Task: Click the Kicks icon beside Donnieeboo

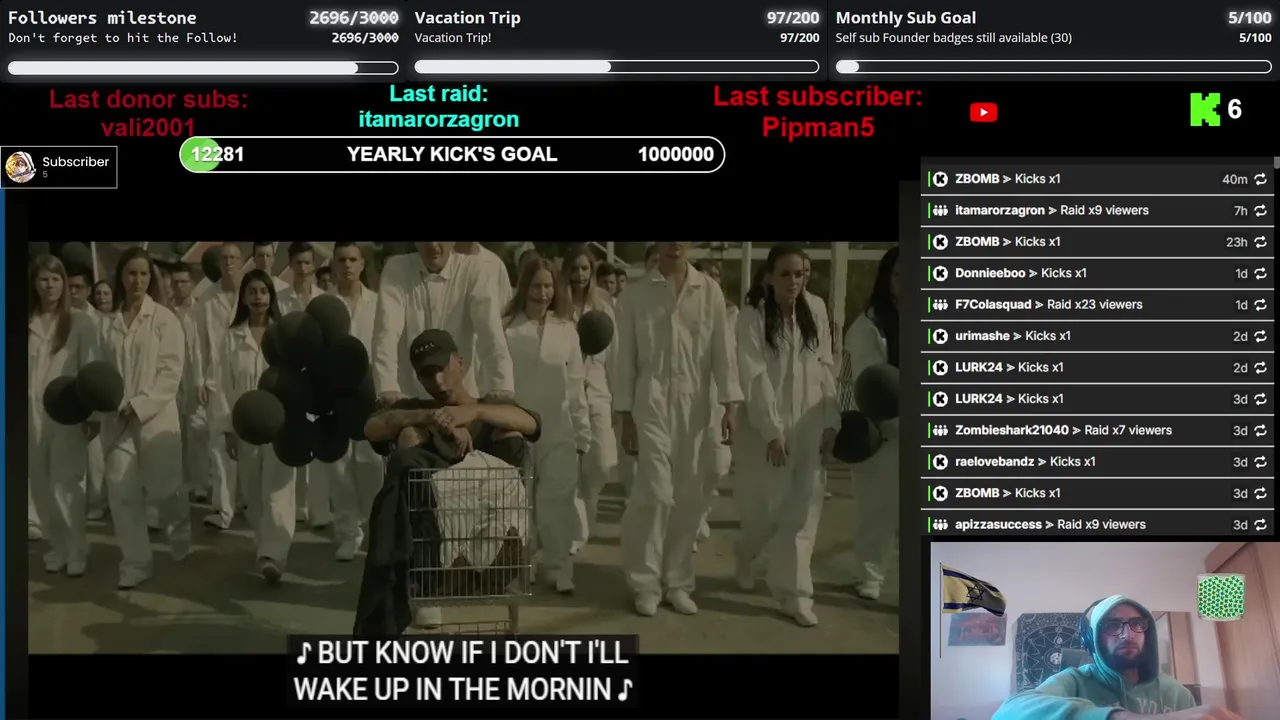Action: point(940,273)
